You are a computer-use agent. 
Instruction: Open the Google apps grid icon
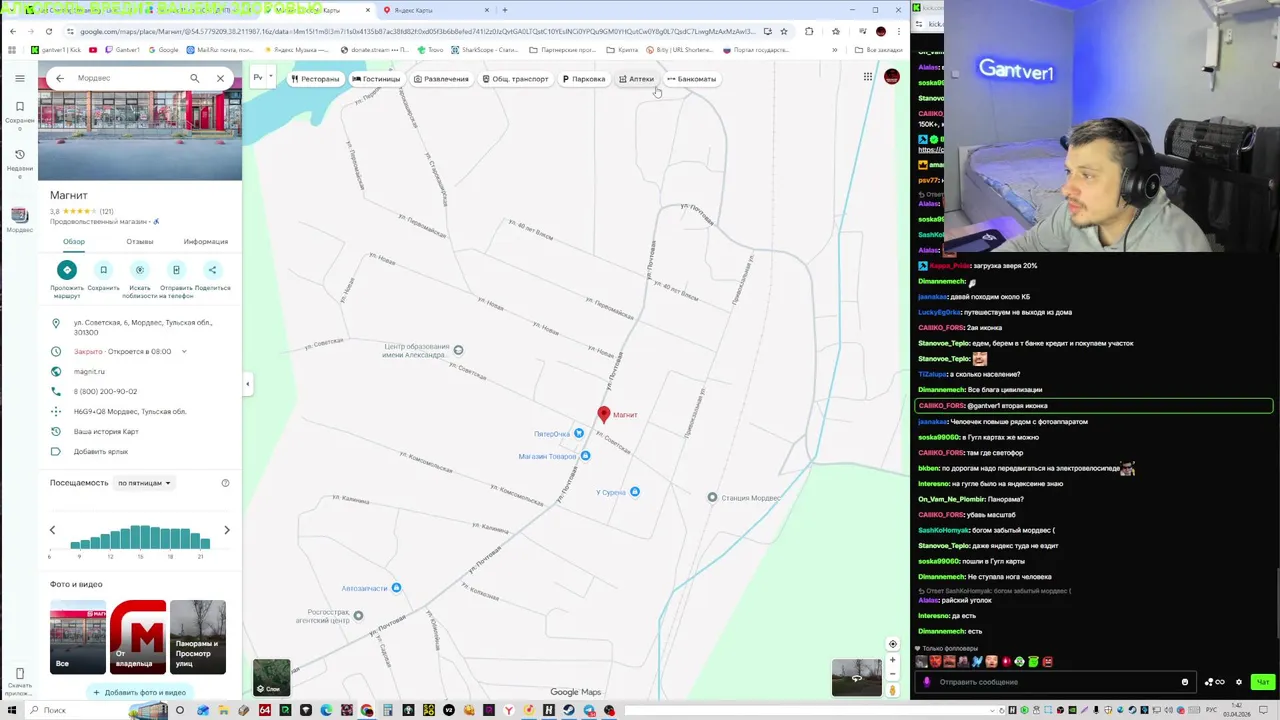868,77
